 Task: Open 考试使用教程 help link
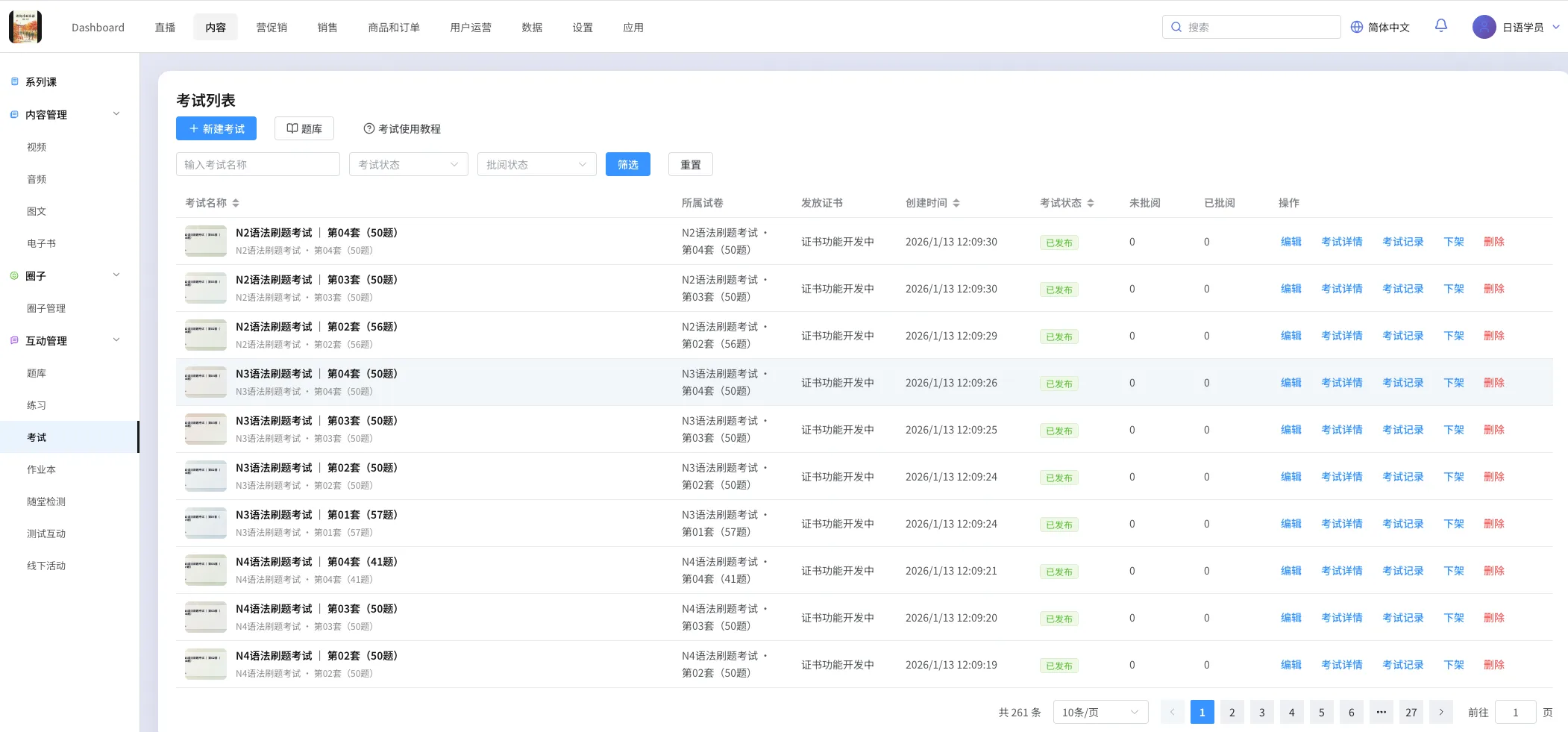tap(402, 128)
